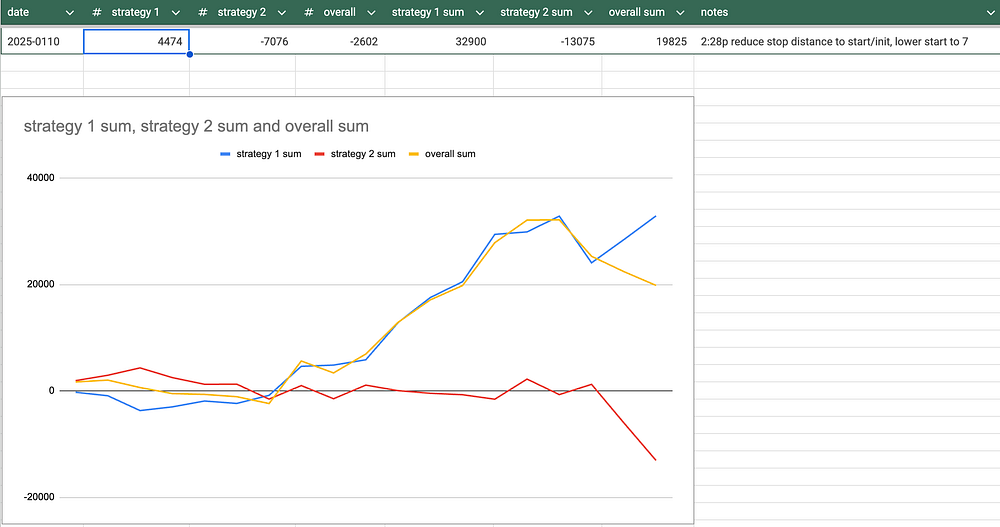This screenshot has height=527, width=1000.
Task: Click the number-type icon beside overall header
Action: [x=309, y=12]
